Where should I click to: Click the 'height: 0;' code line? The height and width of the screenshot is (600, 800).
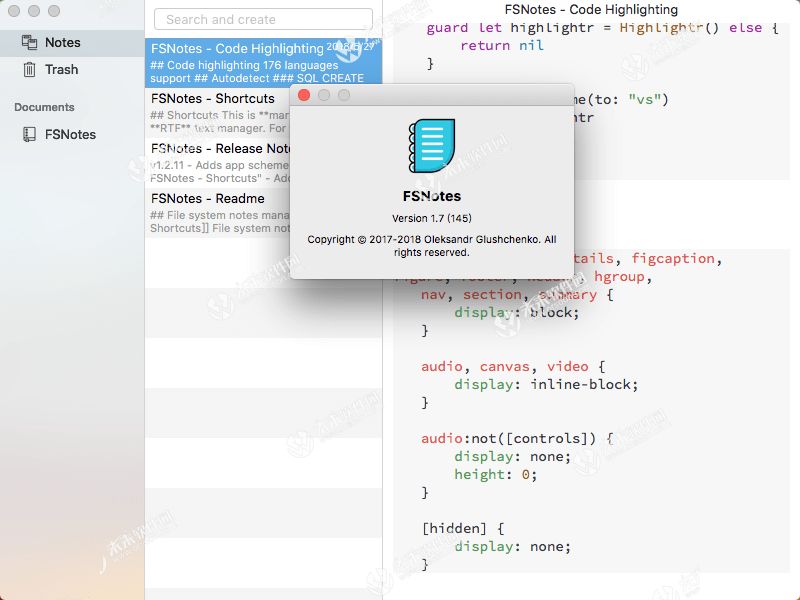(x=495, y=474)
